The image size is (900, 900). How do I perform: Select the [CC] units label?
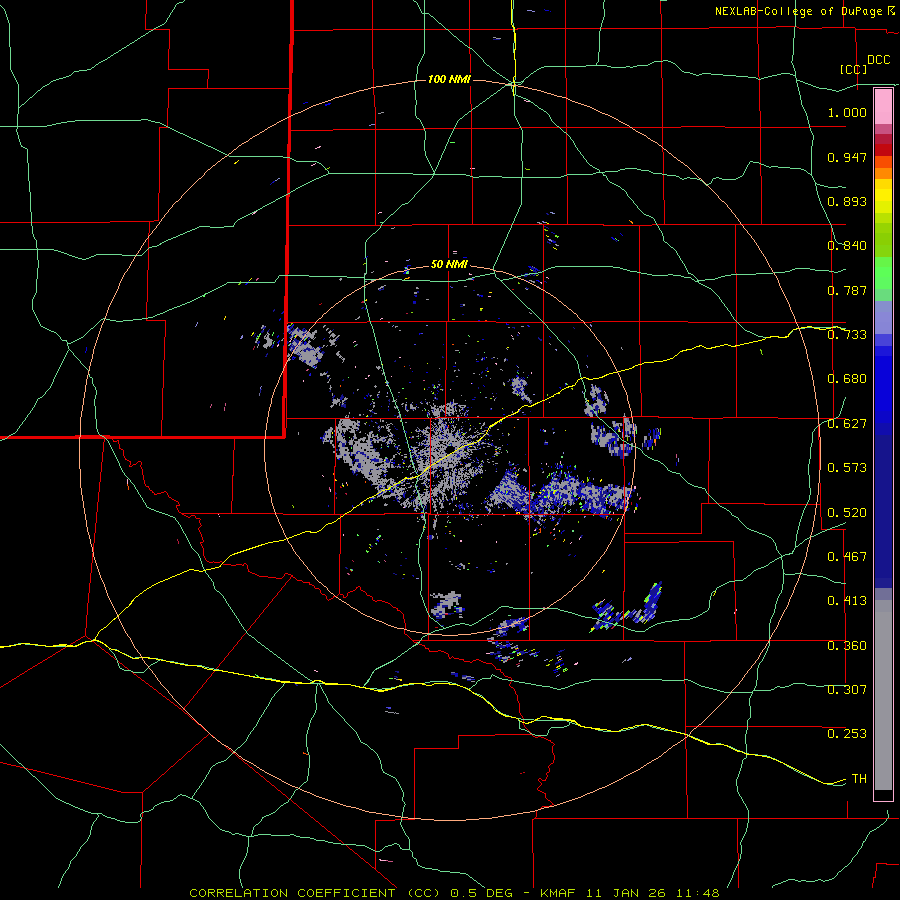pos(853,69)
